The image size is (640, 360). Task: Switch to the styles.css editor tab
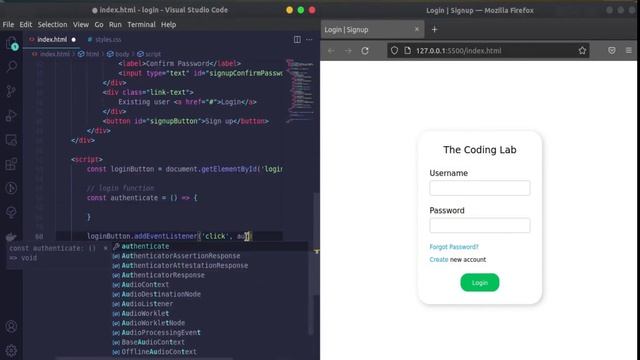click(x=104, y=40)
